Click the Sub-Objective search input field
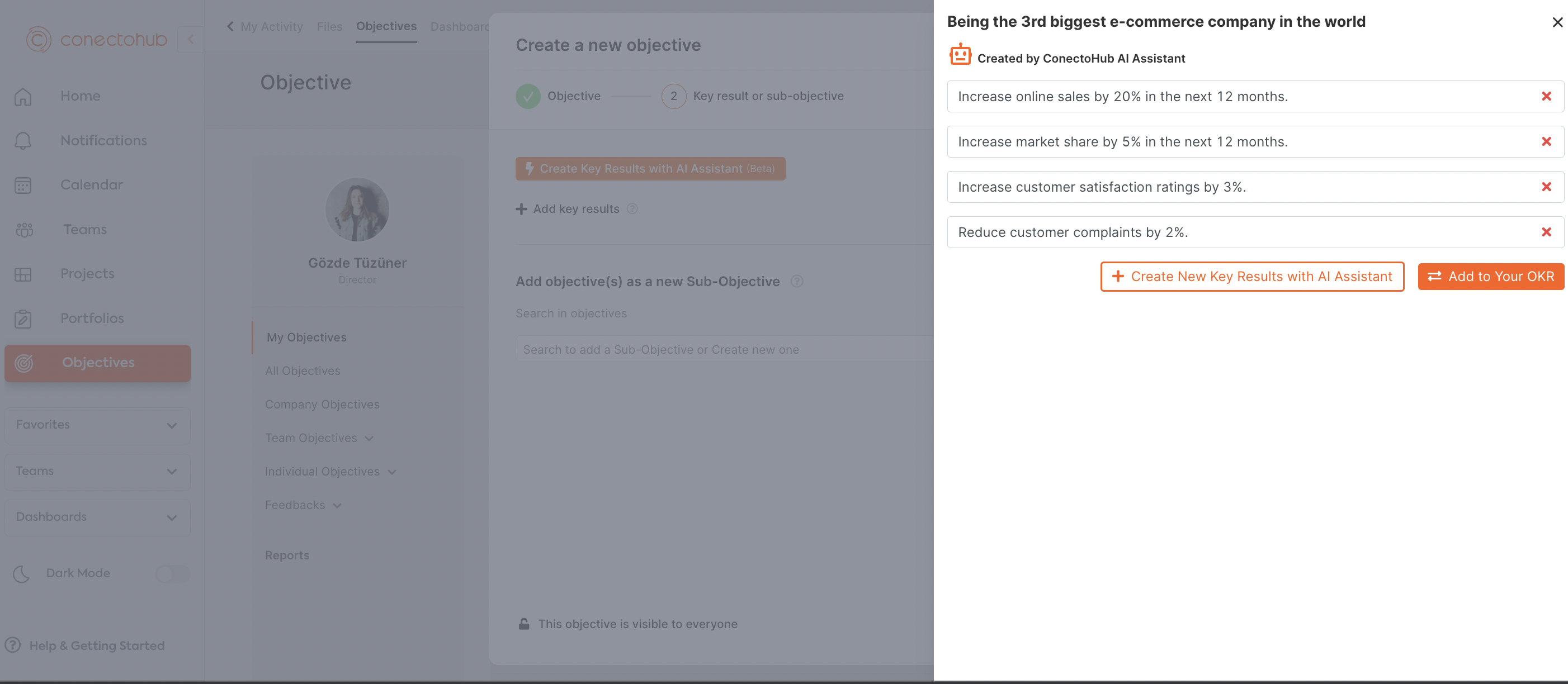 click(724, 349)
